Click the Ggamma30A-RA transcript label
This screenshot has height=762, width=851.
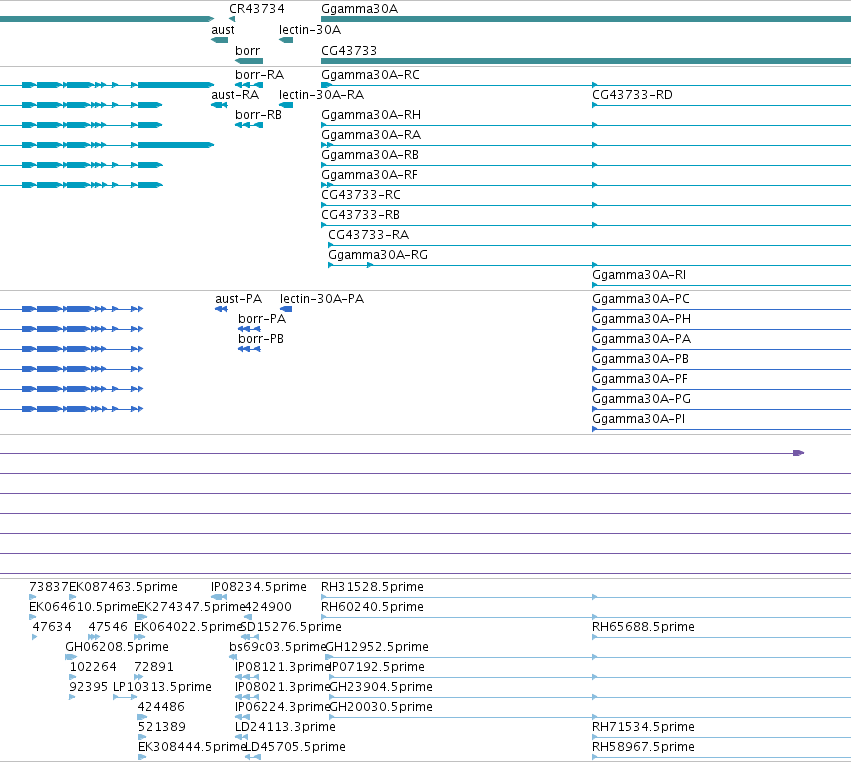(371, 135)
